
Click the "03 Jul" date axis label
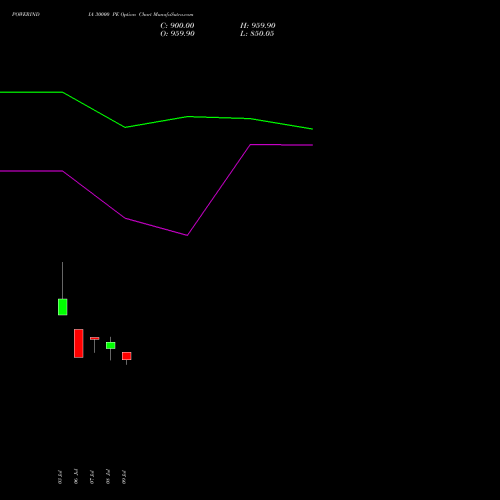click(60, 477)
